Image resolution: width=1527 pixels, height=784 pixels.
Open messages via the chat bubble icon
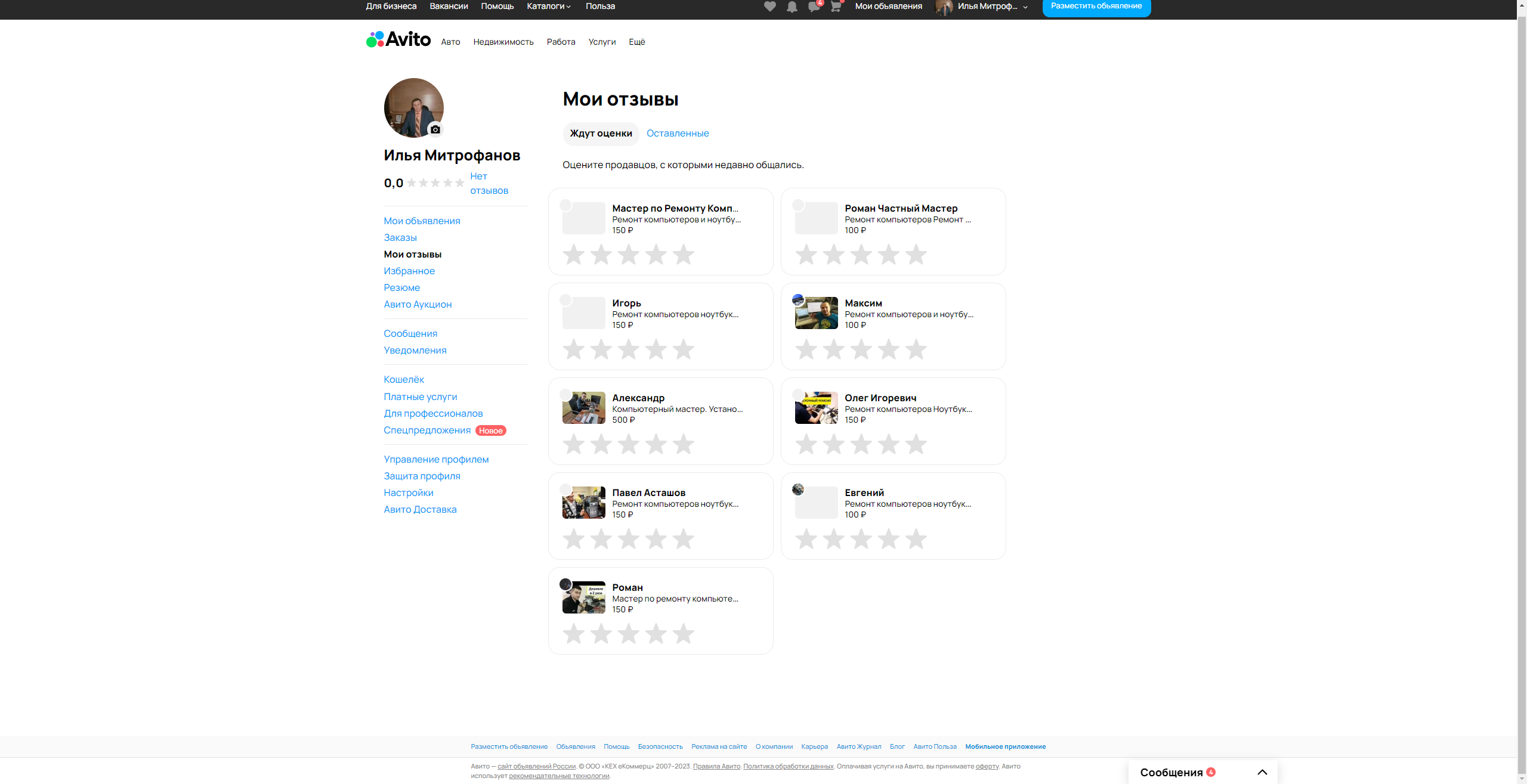coord(814,7)
